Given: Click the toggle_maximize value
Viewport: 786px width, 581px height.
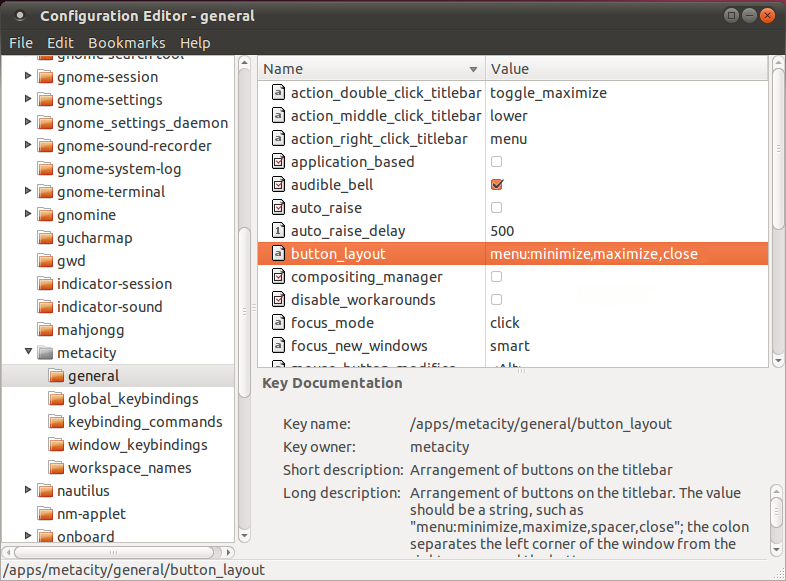Looking at the screenshot, I should click(548, 93).
